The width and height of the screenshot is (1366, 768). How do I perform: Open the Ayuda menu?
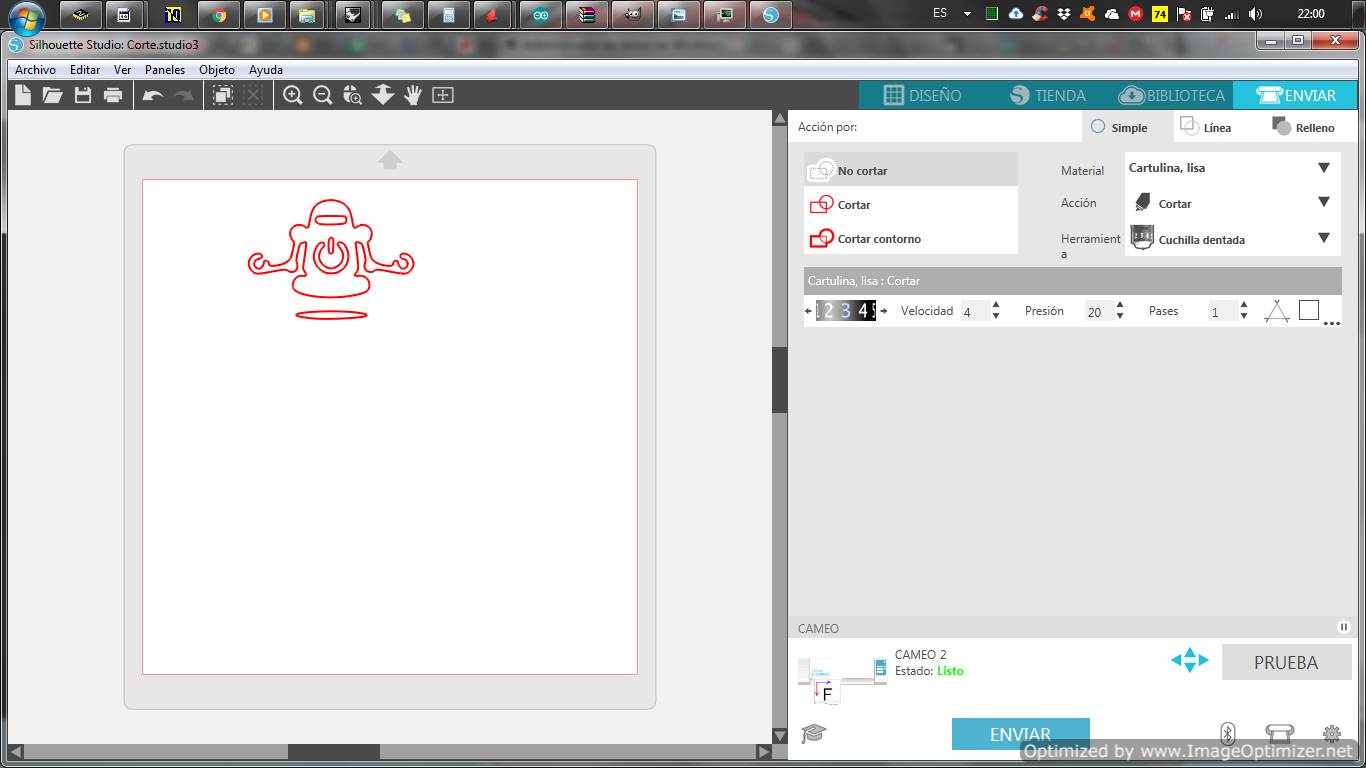point(266,70)
